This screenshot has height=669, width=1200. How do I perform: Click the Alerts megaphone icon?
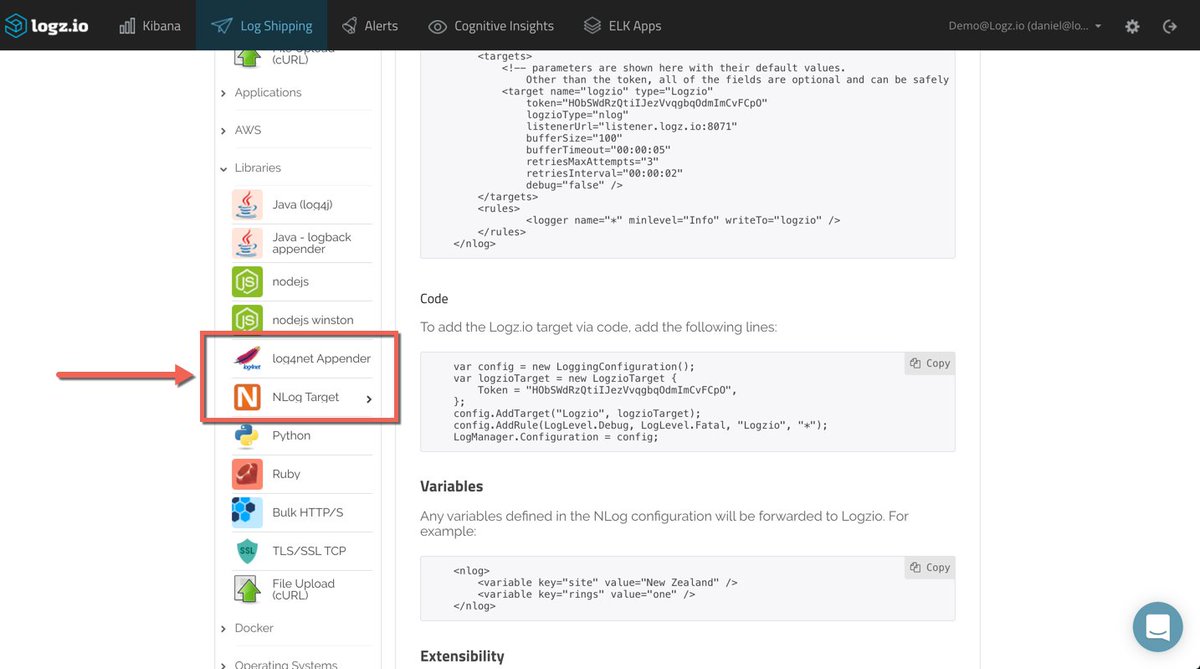349,26
